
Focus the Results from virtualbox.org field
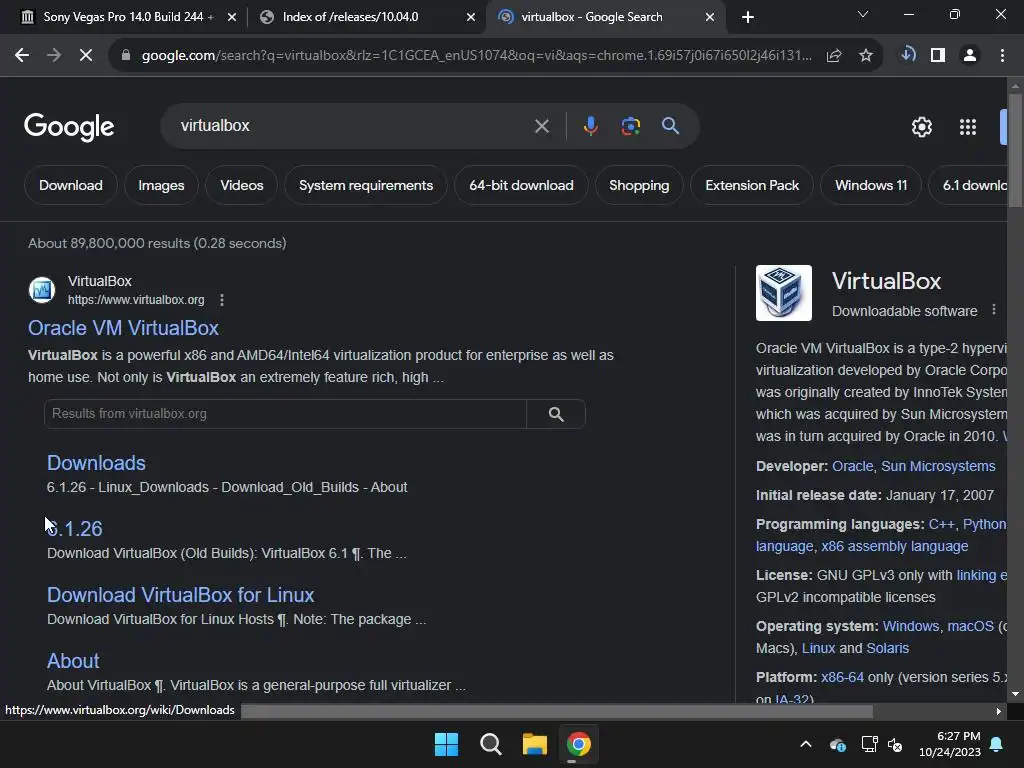(285, 414)
